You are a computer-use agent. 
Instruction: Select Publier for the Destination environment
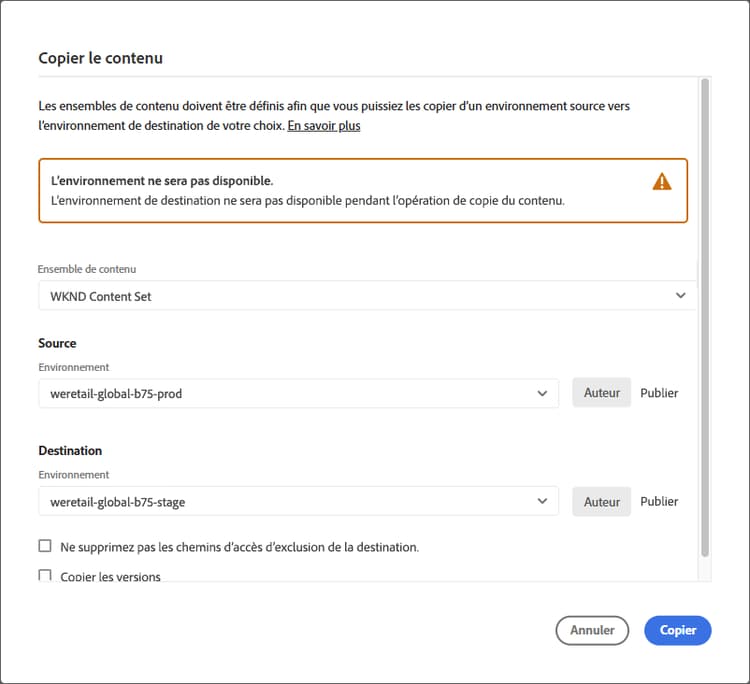click(x=659, y=501)
